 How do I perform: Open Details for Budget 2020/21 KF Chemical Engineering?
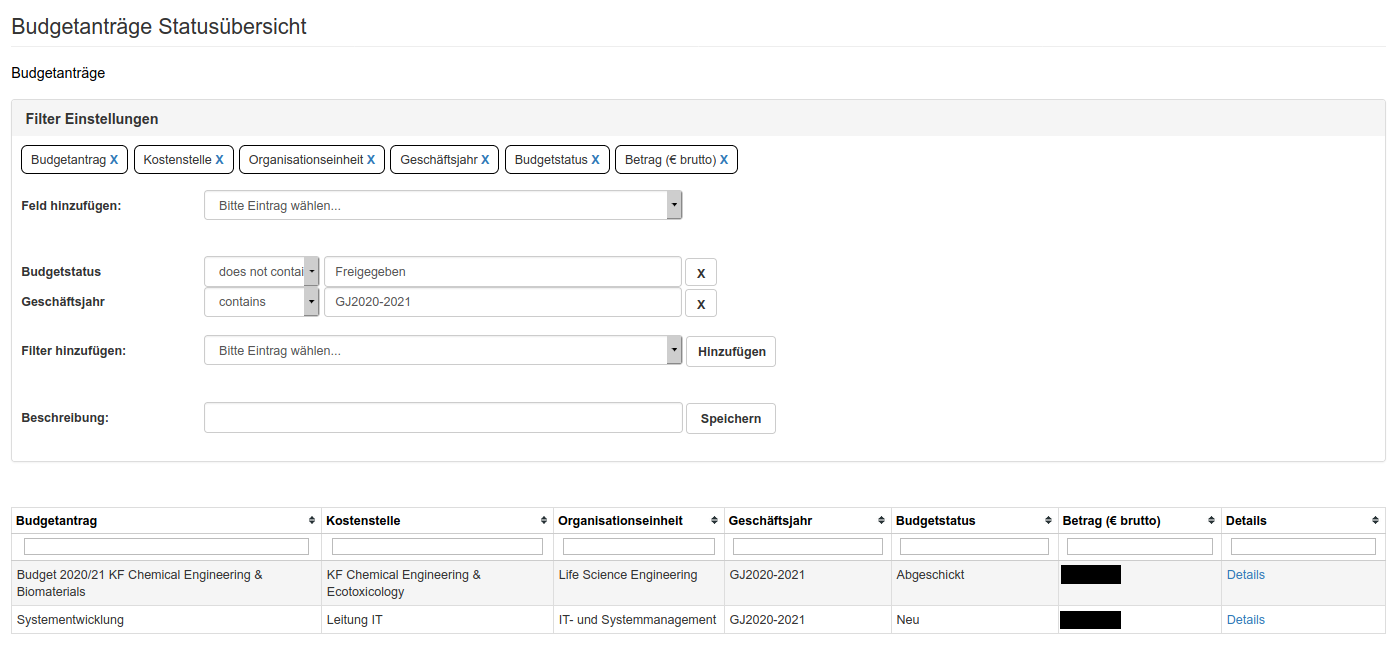coord(1245,575)
